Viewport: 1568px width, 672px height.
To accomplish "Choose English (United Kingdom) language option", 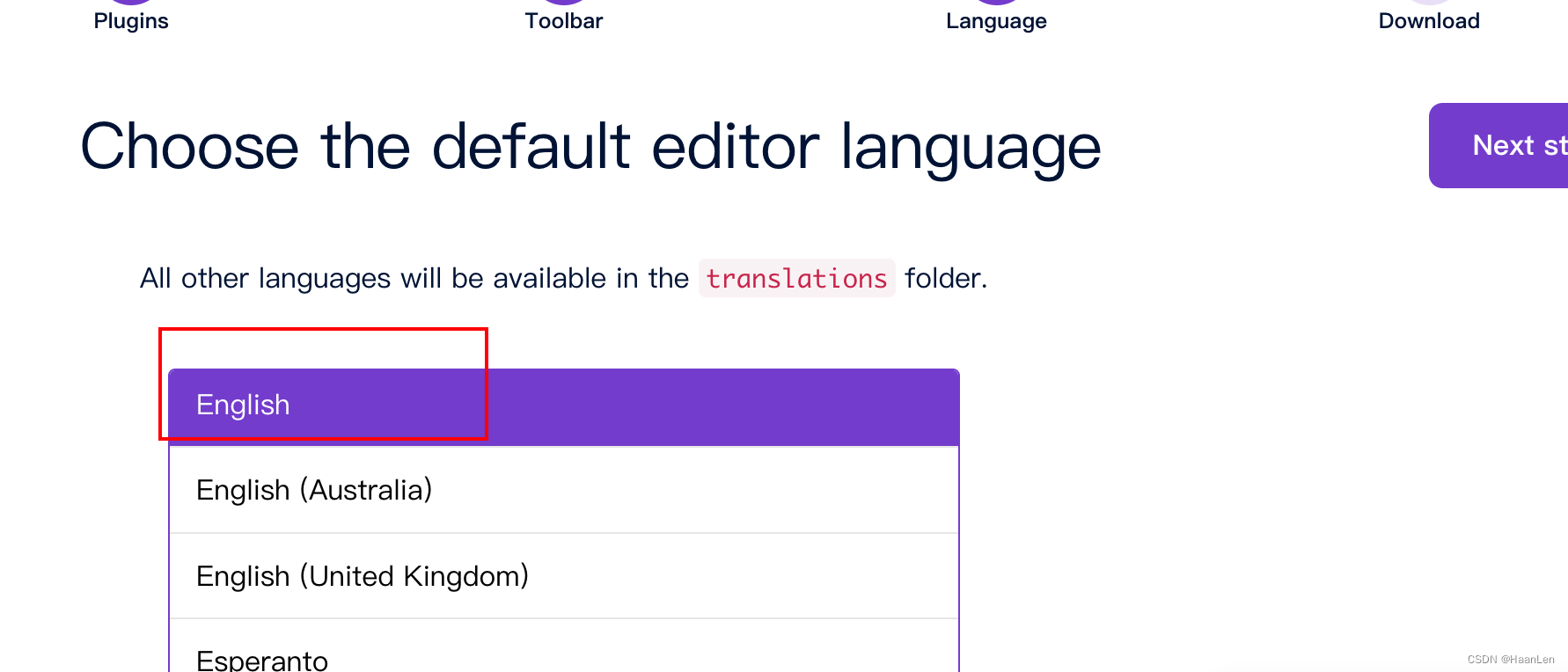I will click(564, 576).
